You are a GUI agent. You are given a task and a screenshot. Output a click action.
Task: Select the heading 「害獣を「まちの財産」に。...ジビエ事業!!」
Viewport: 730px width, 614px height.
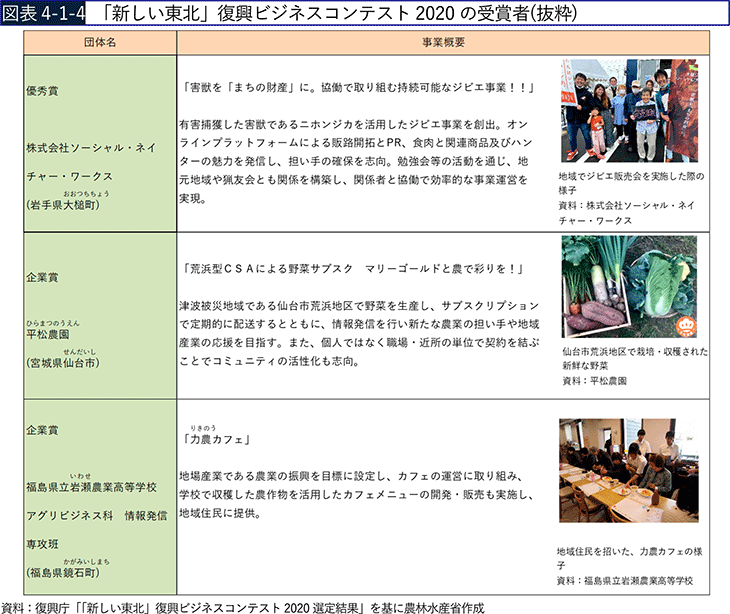[x=358, y=88]
